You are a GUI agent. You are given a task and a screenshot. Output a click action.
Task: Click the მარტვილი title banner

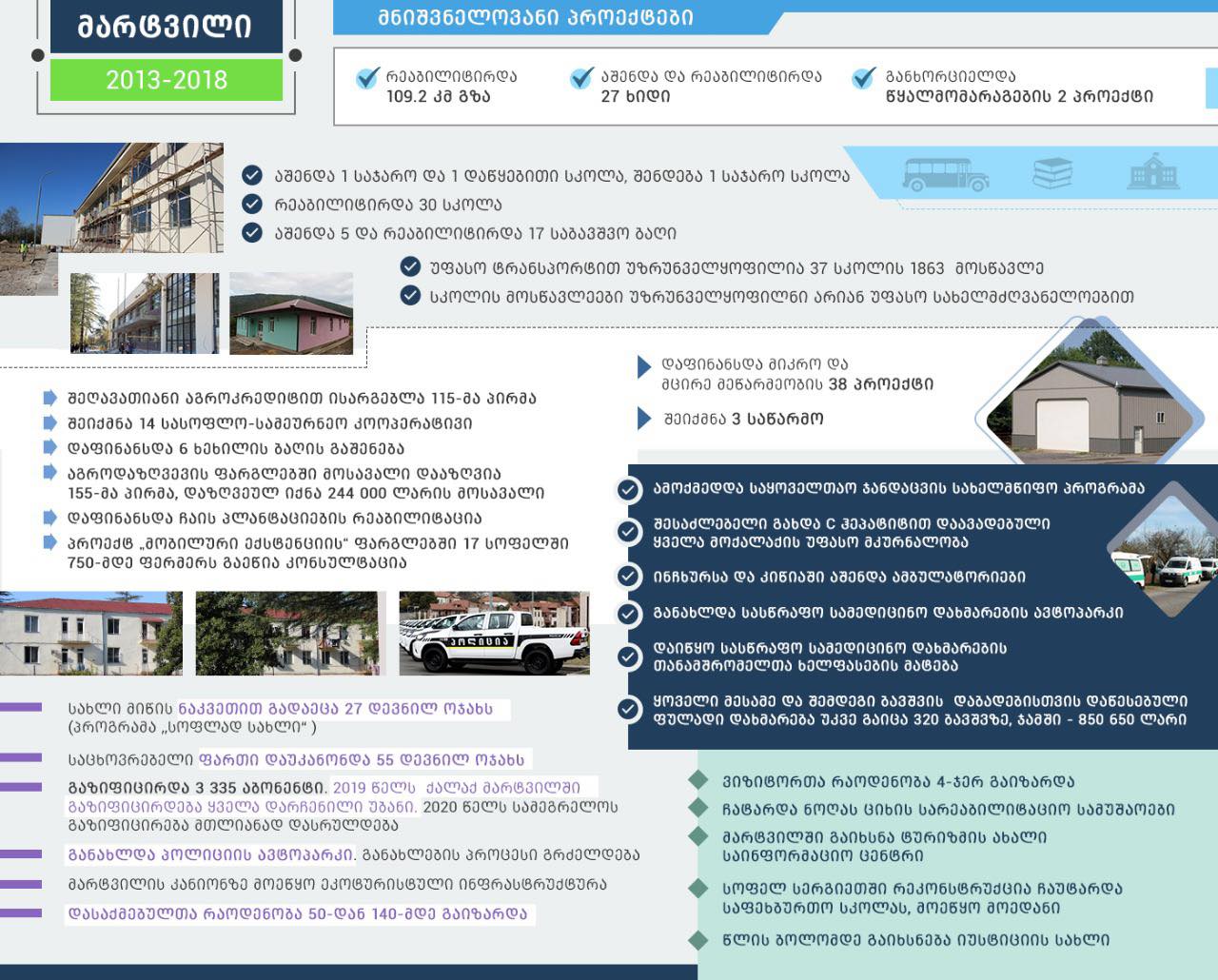click(166, 26)
